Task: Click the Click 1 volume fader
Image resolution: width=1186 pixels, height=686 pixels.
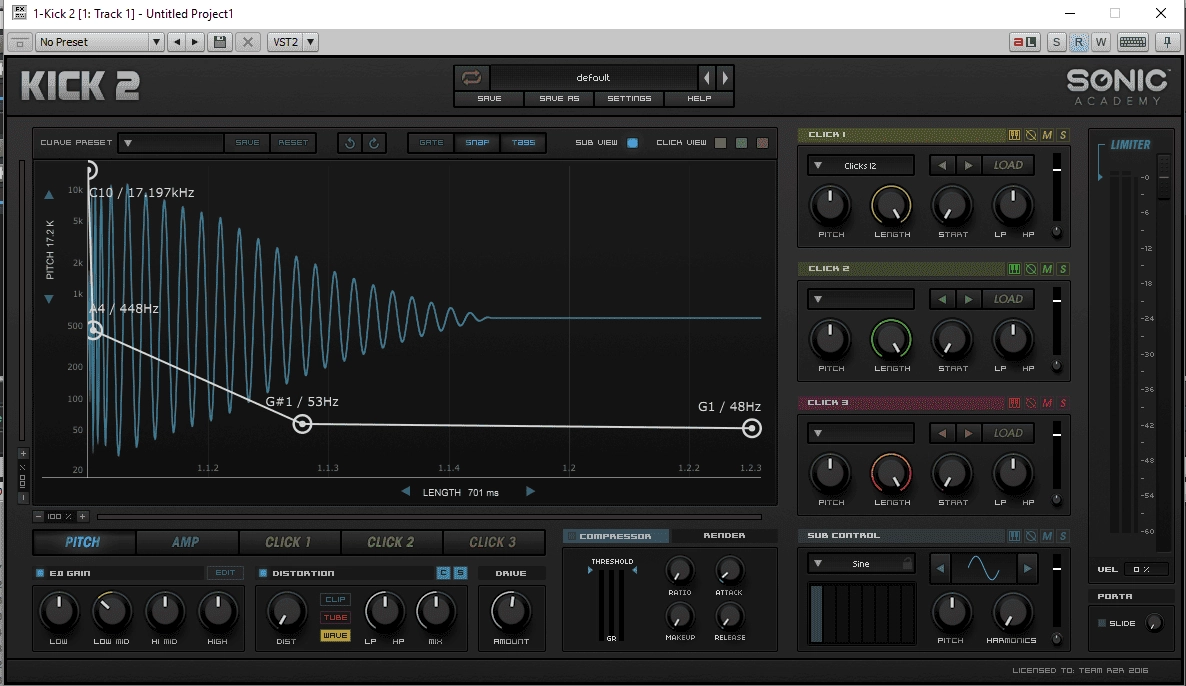Action: click(x=1057, y=188)
